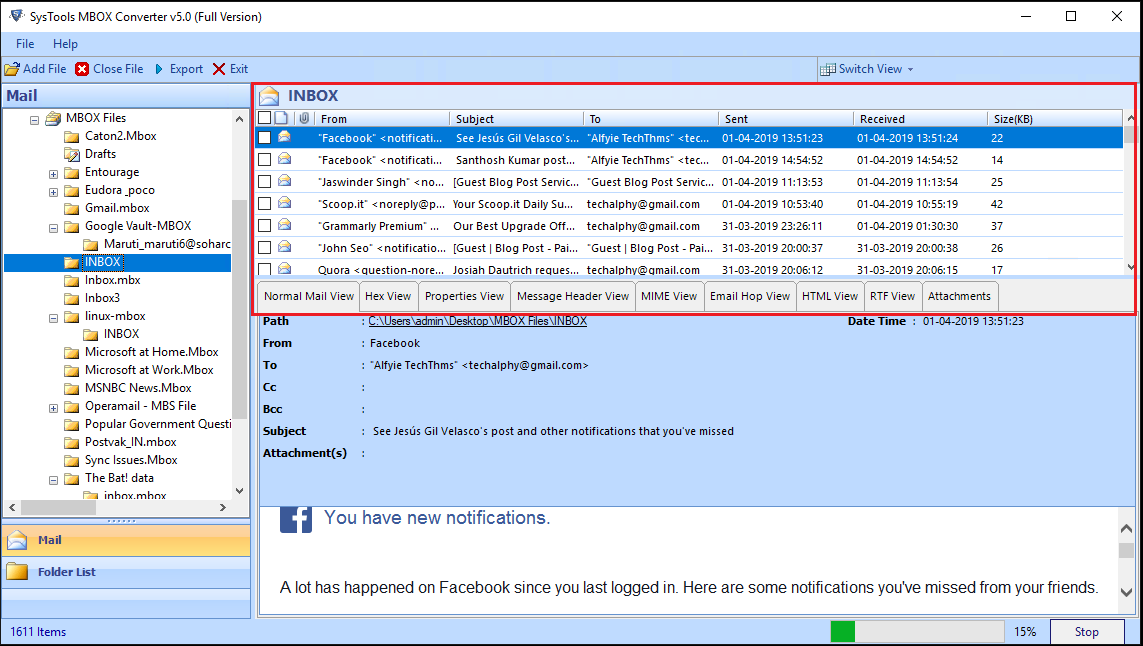Click the MSNBC News.Mbox folder icon
1143x646 pixels.
71,388
